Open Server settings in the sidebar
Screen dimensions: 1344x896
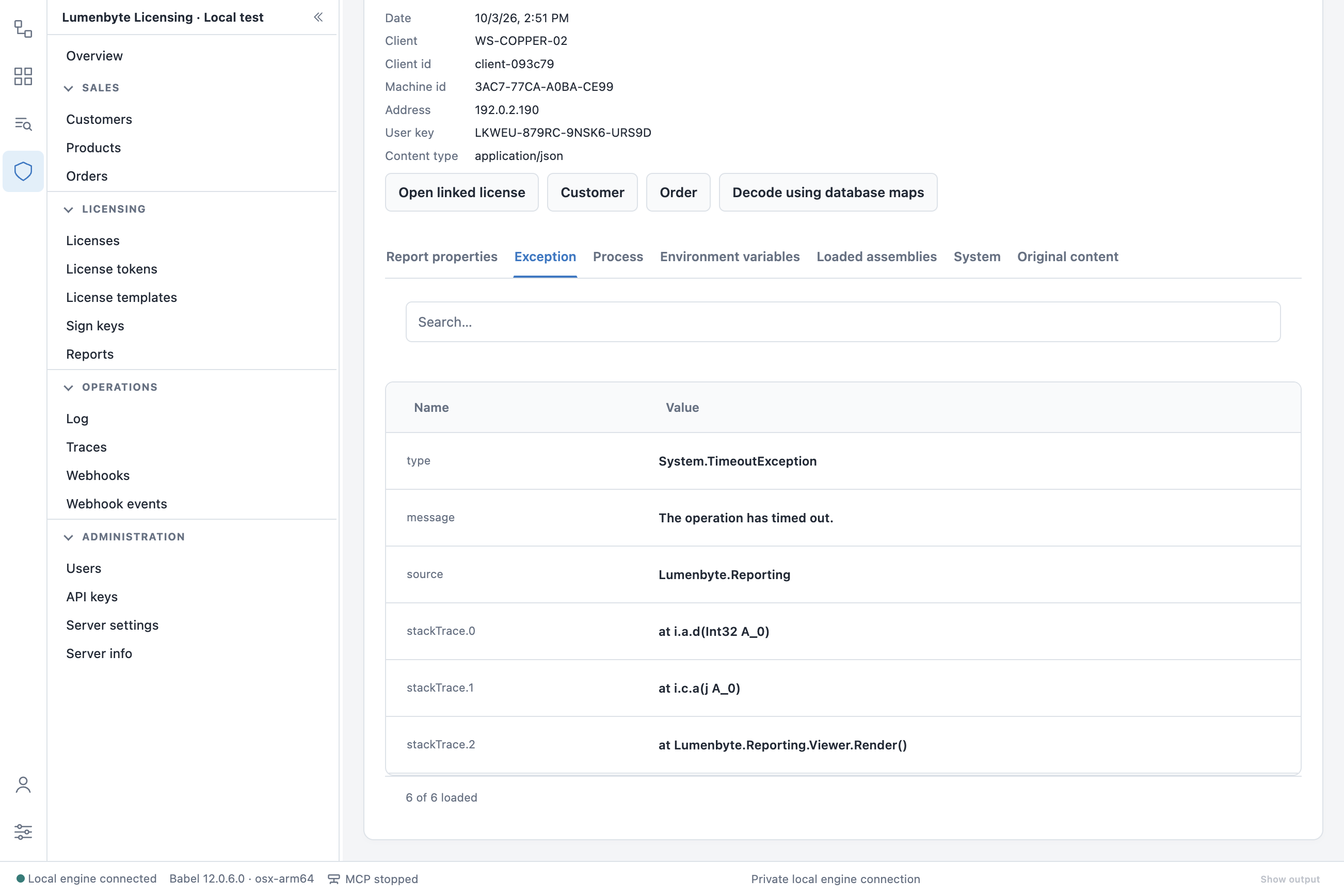(112, 625)
